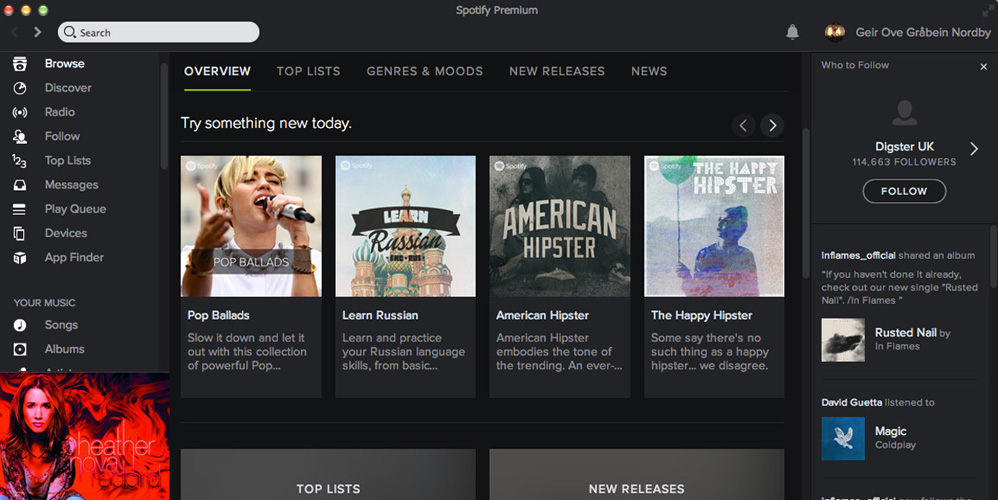
Task: Open the Learn Russian playlist cover
Action: pyautogui.click(x=405, y=226)
